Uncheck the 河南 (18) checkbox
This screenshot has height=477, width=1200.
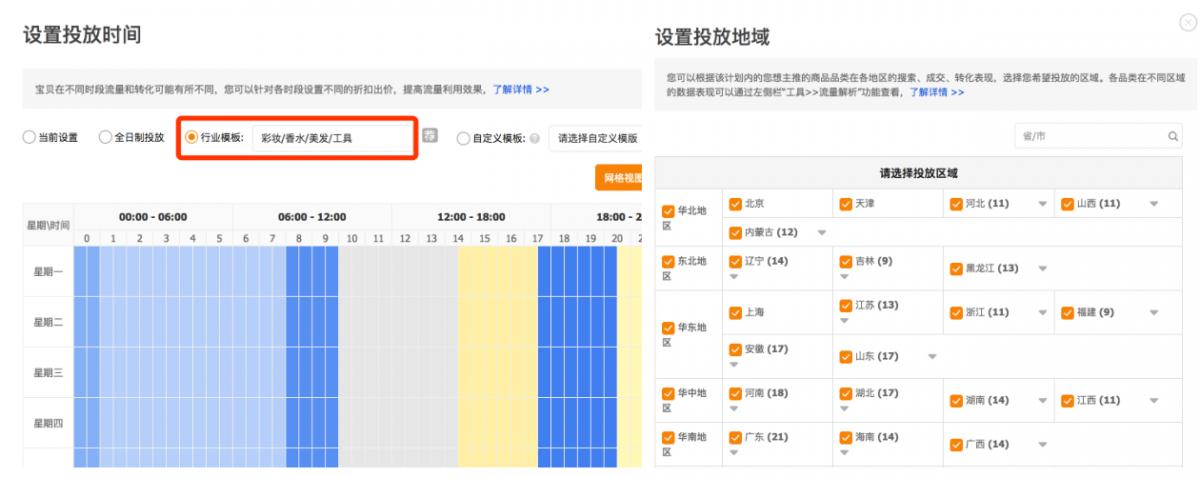pos(736,393)
